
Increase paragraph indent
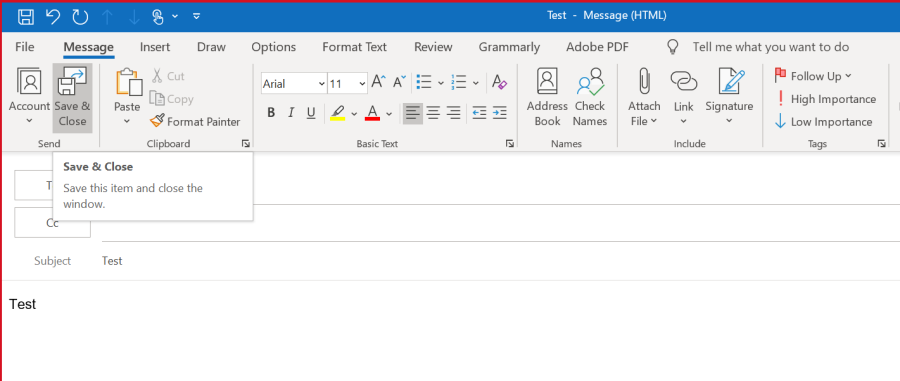click(x=499, y=113)
